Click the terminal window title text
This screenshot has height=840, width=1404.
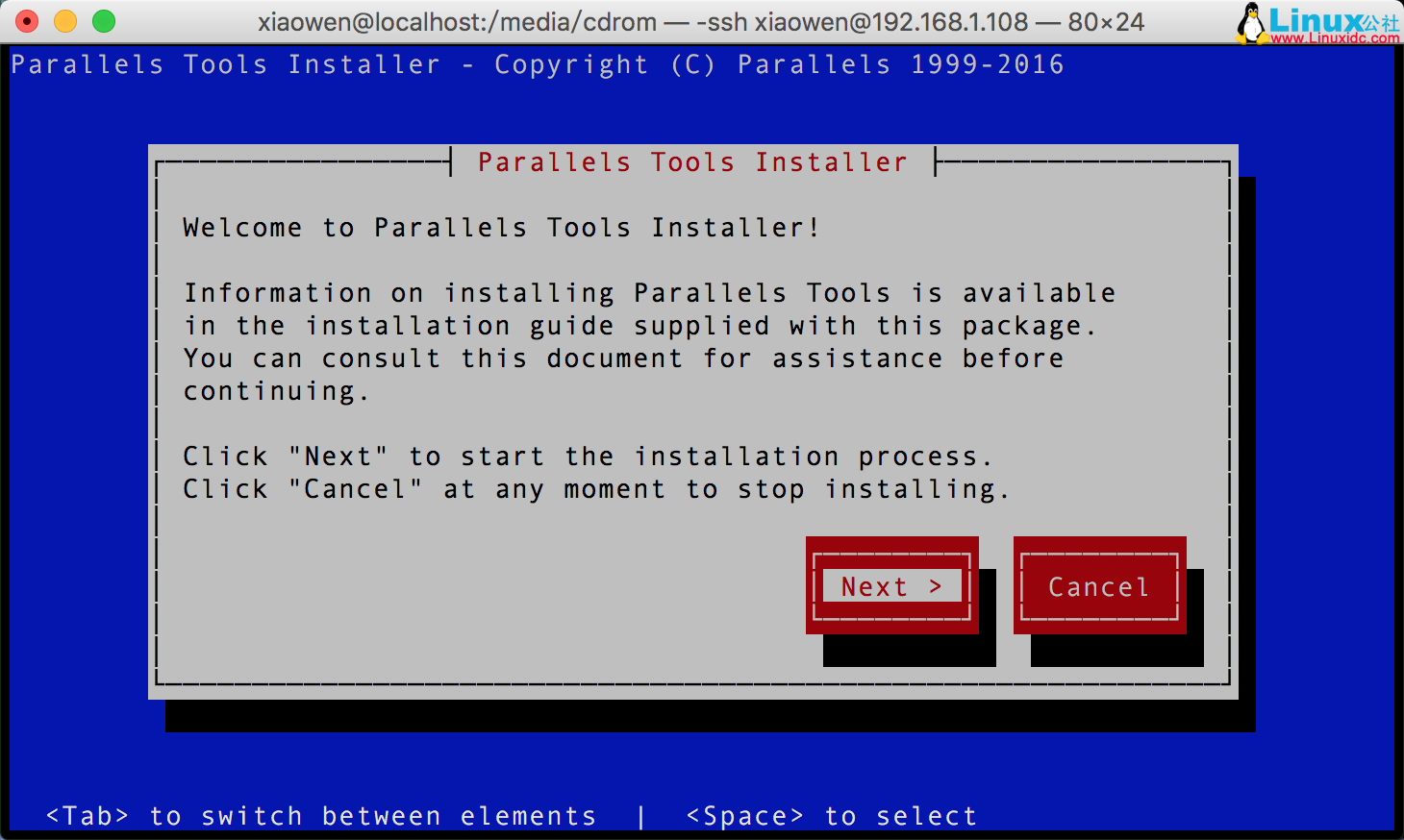701,21
